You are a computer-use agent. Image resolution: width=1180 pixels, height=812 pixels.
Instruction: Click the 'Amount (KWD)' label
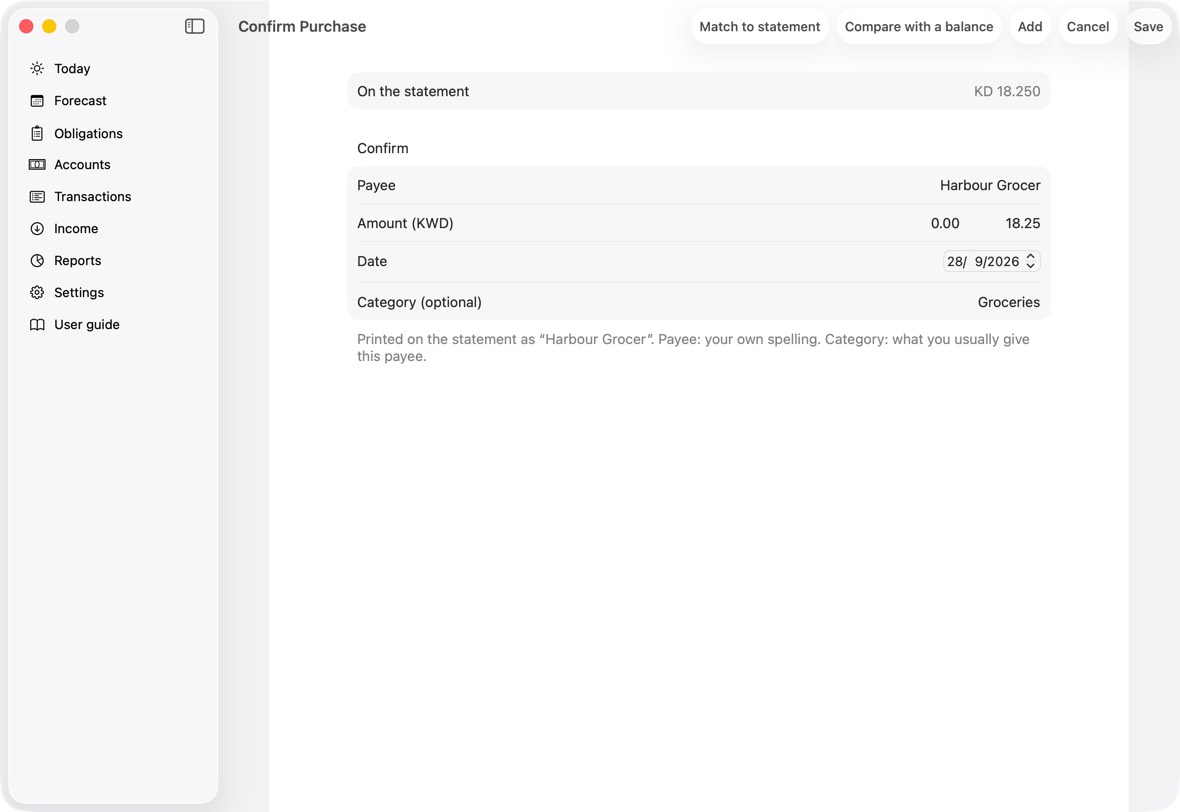(405, 224)
